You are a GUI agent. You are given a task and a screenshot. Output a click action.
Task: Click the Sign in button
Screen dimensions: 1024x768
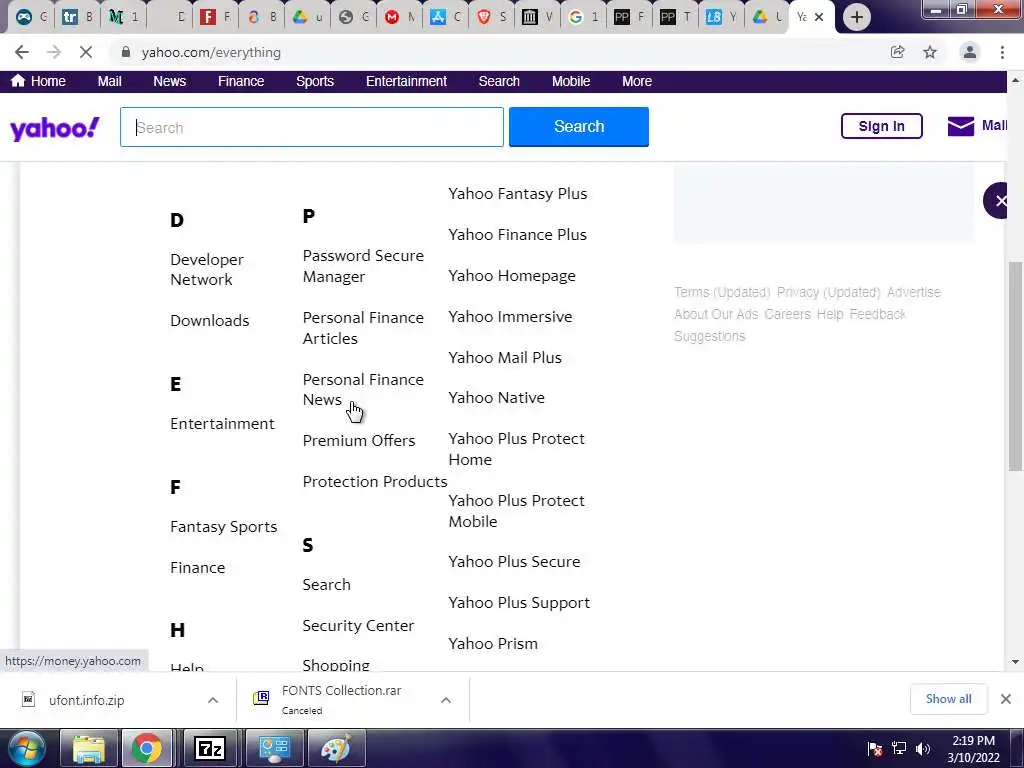tap(882, 126)
